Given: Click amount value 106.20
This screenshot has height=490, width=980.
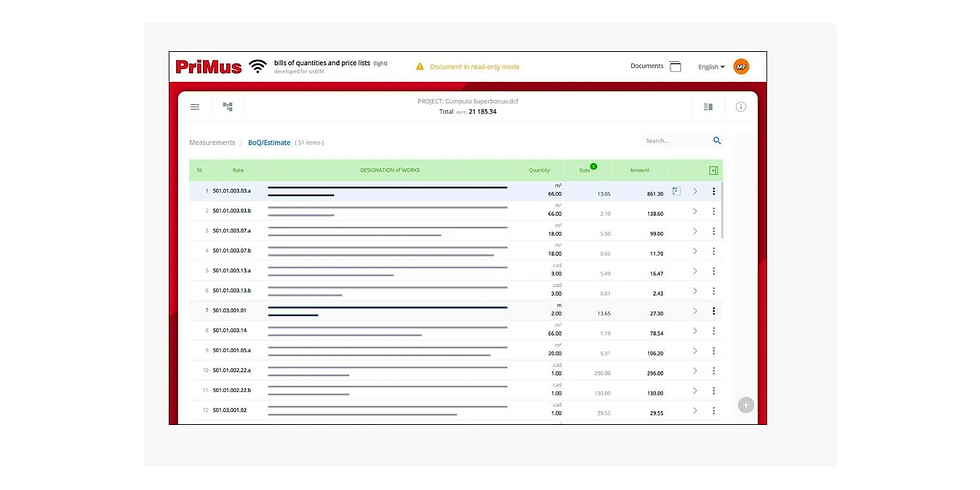Looking at the screenshot, I should (655, 354).
